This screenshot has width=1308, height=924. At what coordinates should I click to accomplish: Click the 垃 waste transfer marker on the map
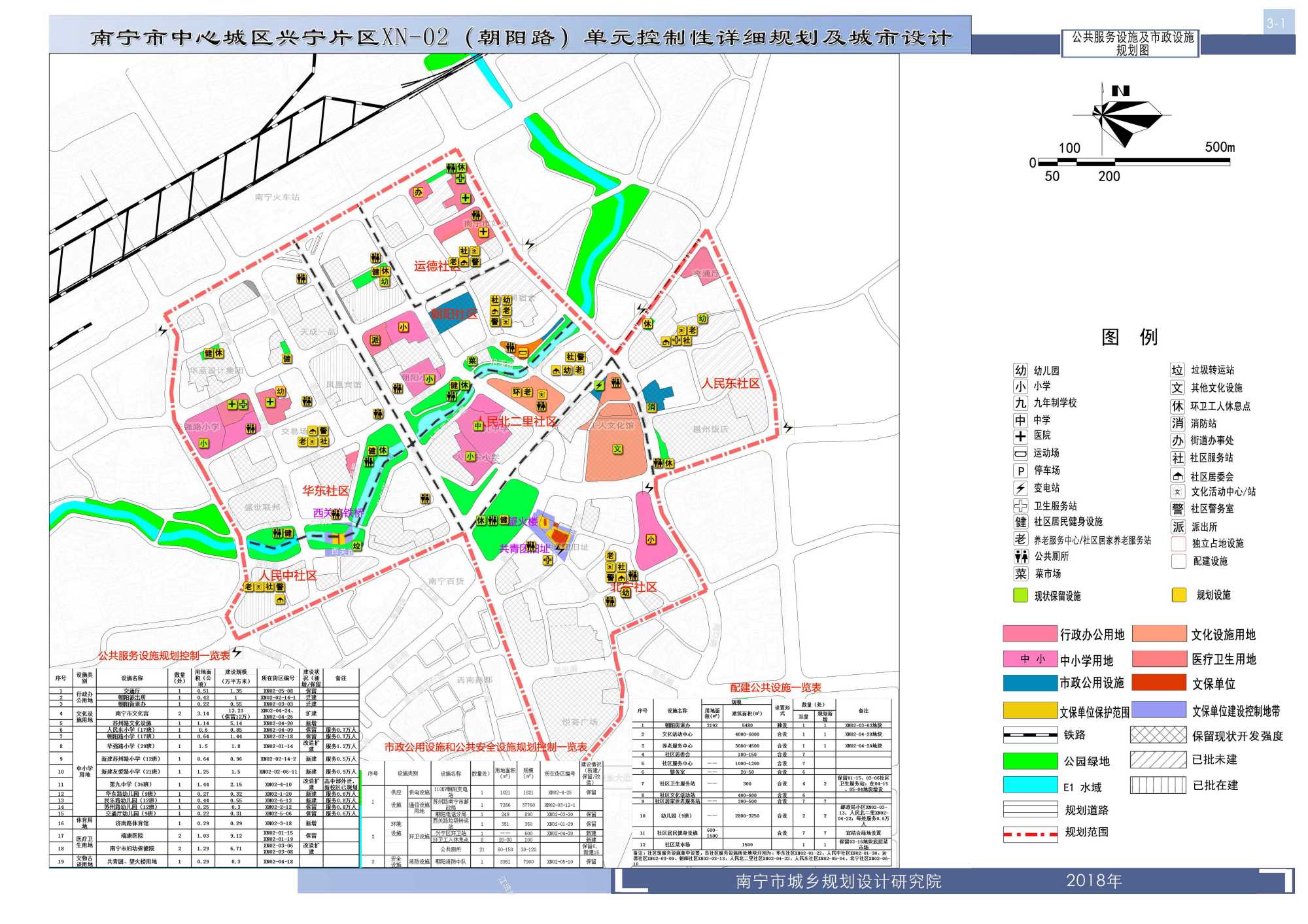(356, 545)
